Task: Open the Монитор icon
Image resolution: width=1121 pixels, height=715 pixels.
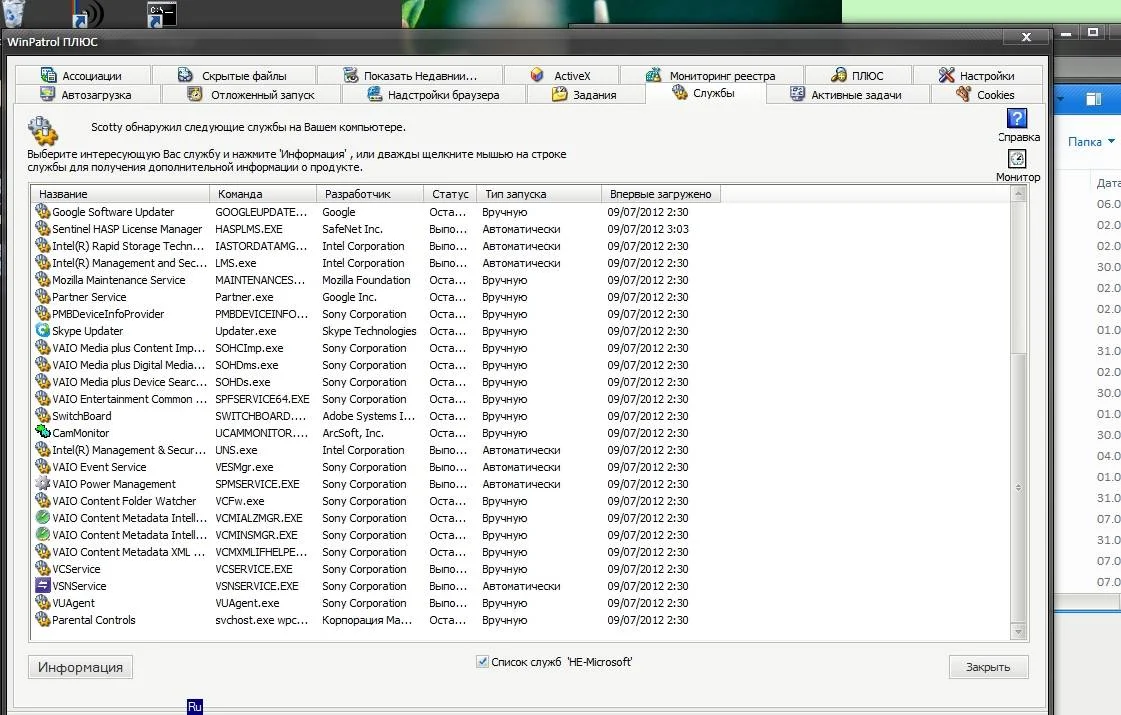Action: 1017,159
